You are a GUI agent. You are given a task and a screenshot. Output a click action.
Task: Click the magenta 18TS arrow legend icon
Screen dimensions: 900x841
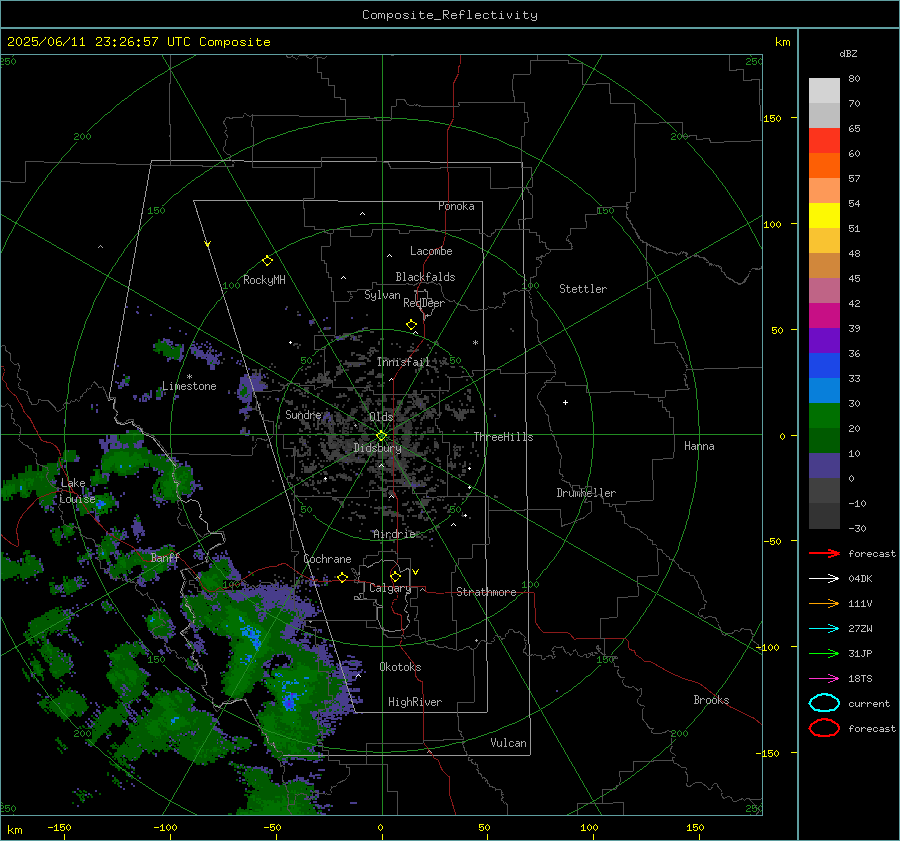(x=824, y=679)
